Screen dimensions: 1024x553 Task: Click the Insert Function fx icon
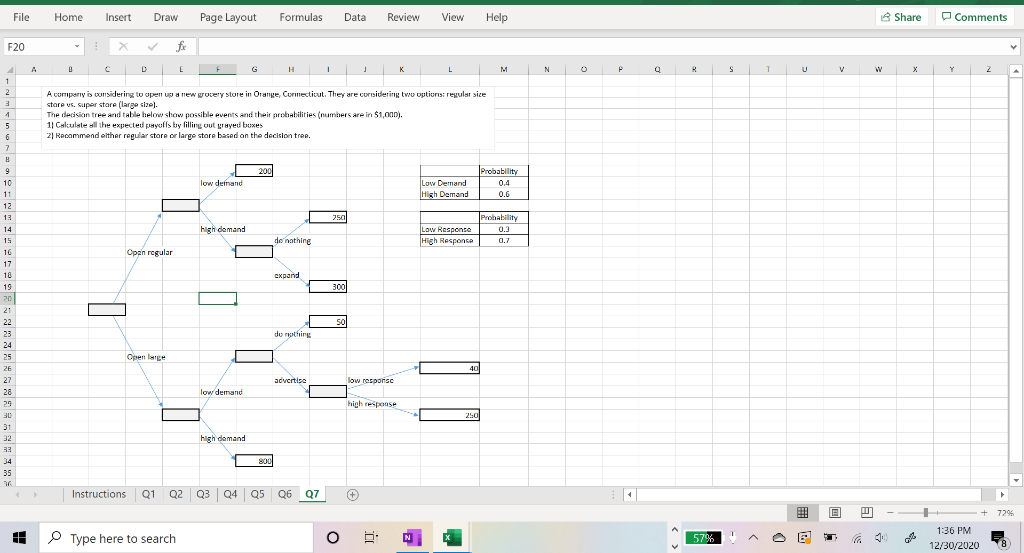click(181, 46)
